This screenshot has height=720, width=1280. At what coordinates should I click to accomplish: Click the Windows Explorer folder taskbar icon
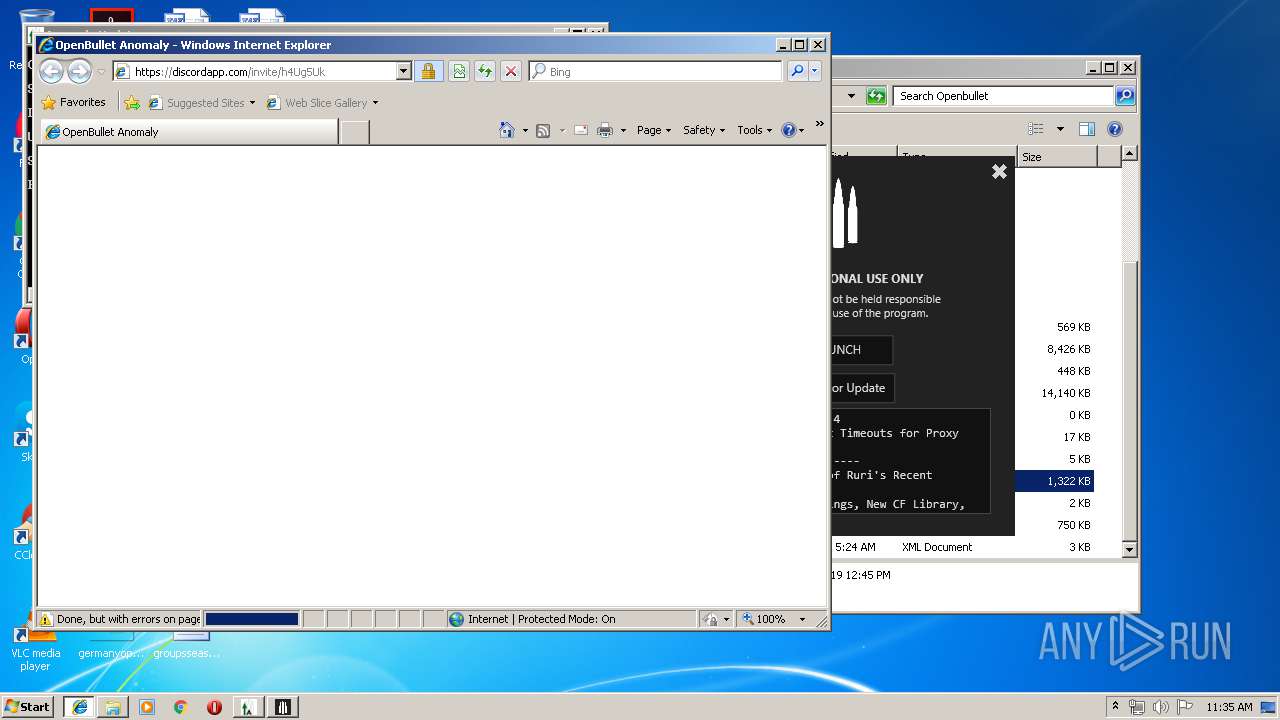point(113,707)
